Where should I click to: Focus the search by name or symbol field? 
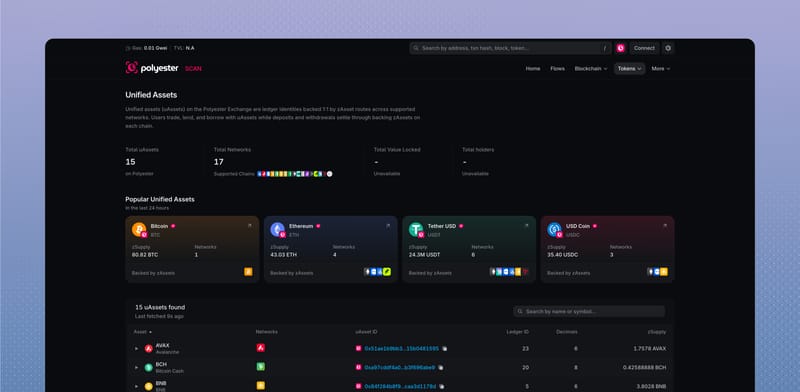[589, 311]
